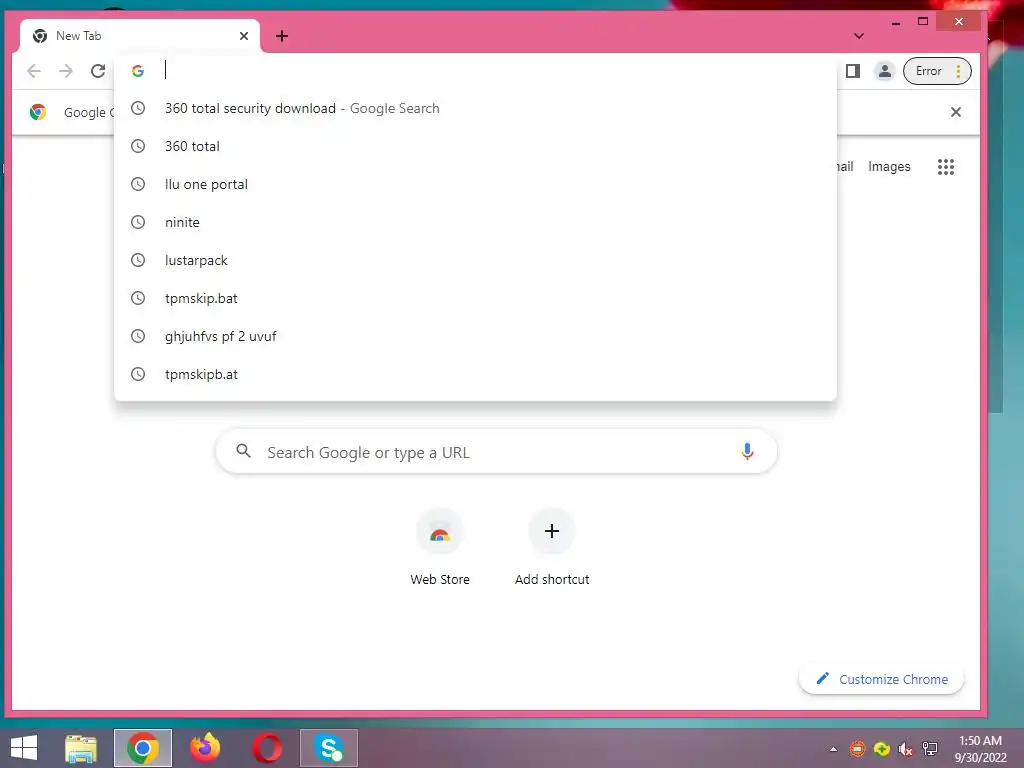Viewport: 1024px width, 768px height.
Task: Click the magnifier icon in search box
Action: 244,451
